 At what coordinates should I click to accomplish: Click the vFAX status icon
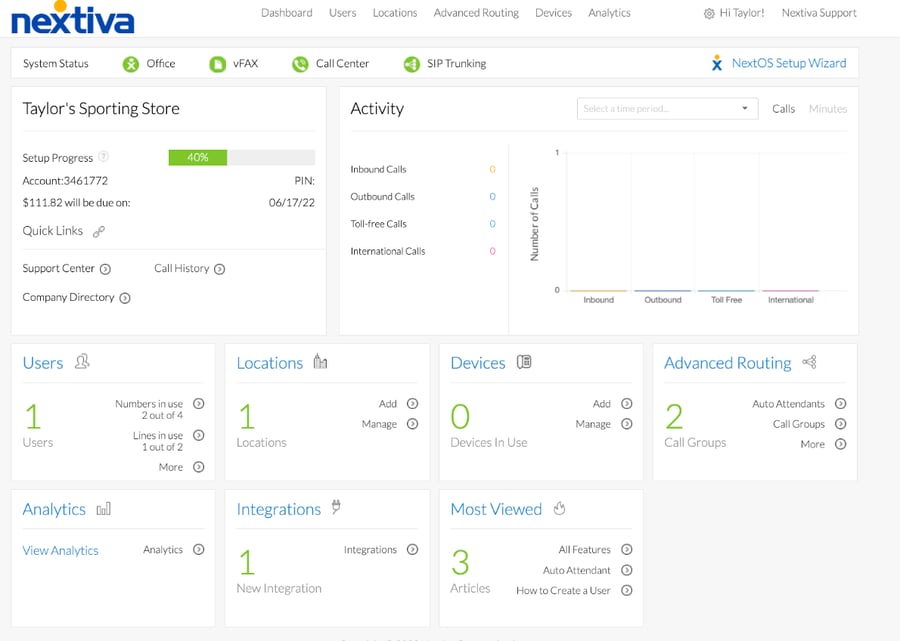(x=218, y=64)
